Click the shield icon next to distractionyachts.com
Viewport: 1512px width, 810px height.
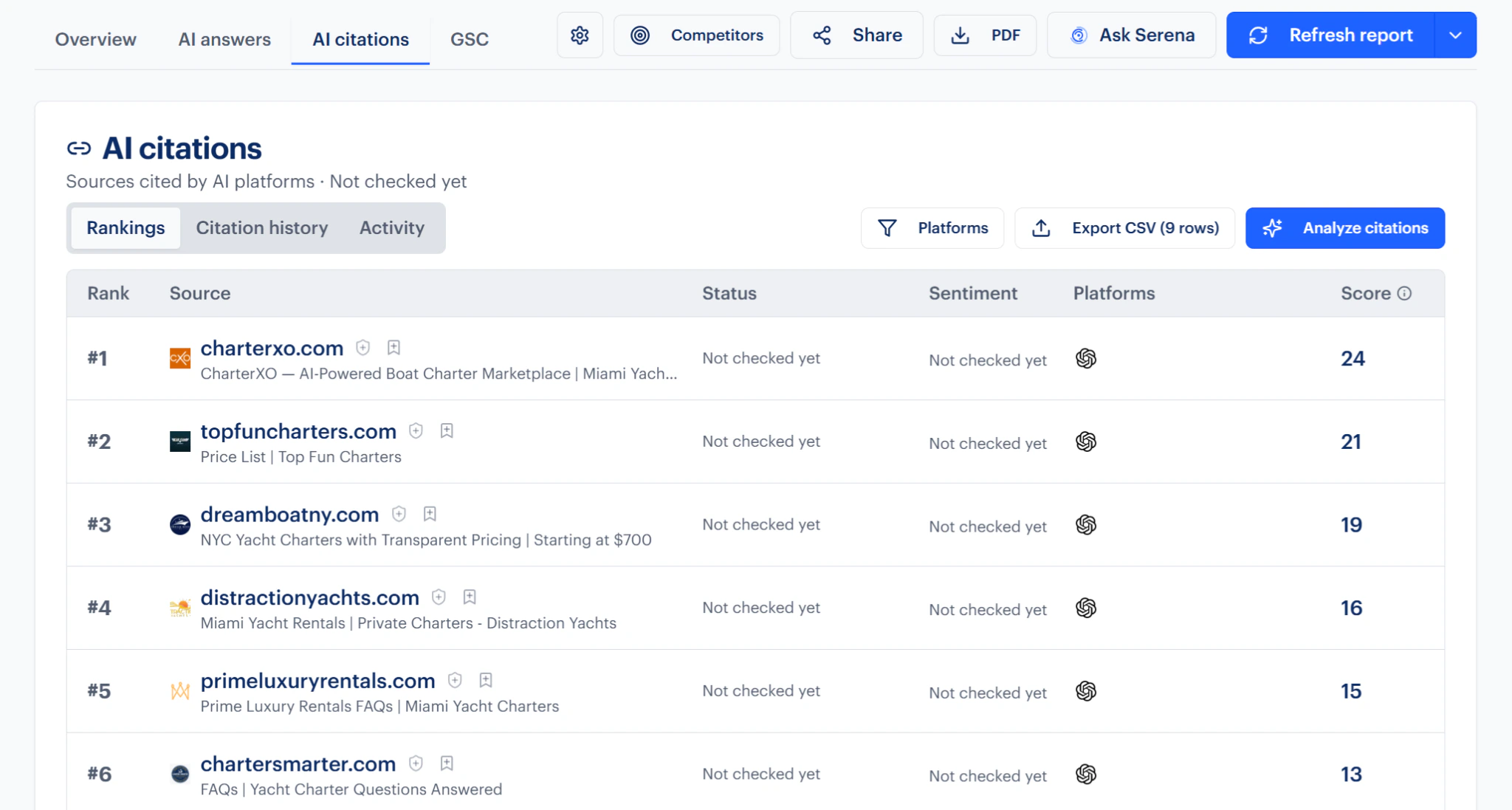439,597
